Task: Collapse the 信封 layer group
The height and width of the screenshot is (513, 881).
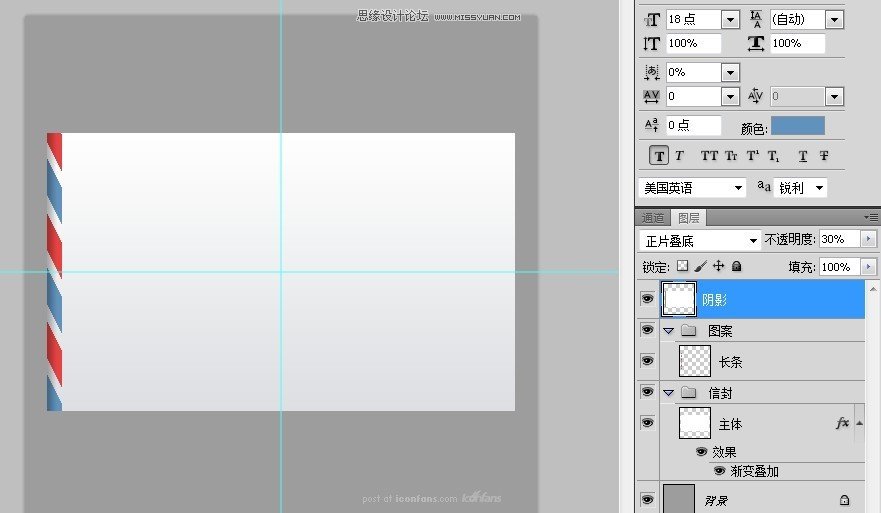Action: (x=669, y=393)
